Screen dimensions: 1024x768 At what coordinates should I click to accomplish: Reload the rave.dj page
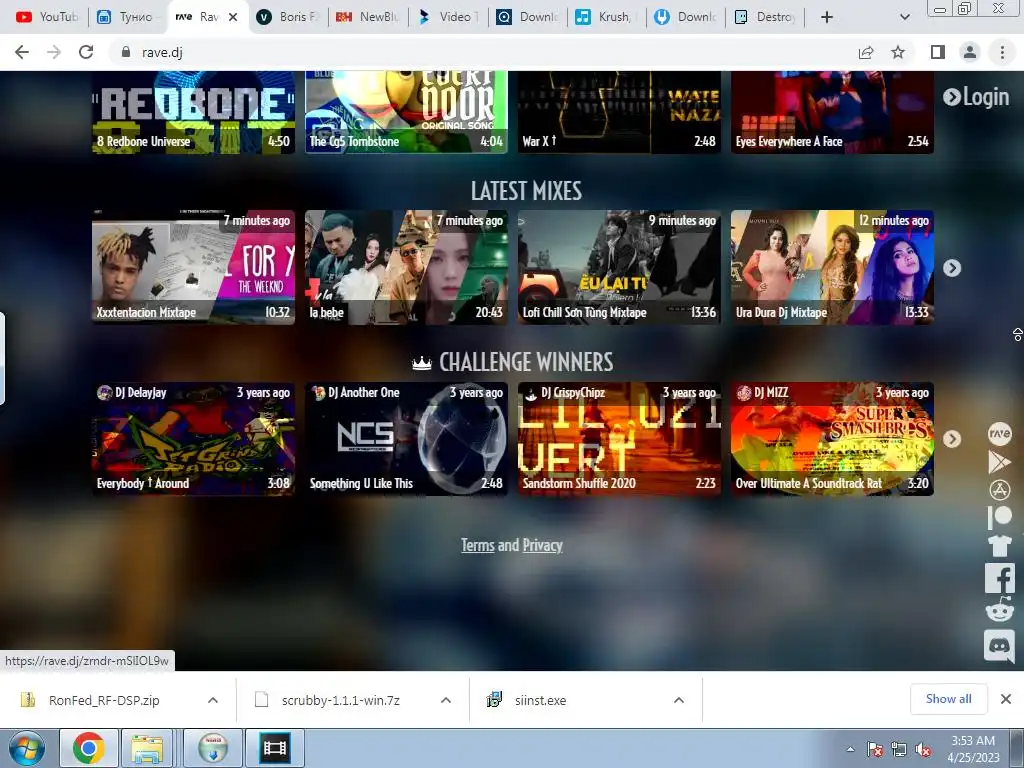(x=86, y=52)
